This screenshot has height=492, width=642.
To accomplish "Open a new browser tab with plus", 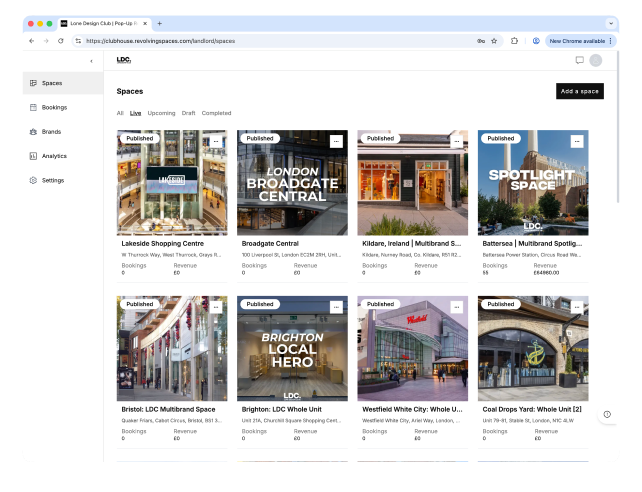I will coord(160,23).
